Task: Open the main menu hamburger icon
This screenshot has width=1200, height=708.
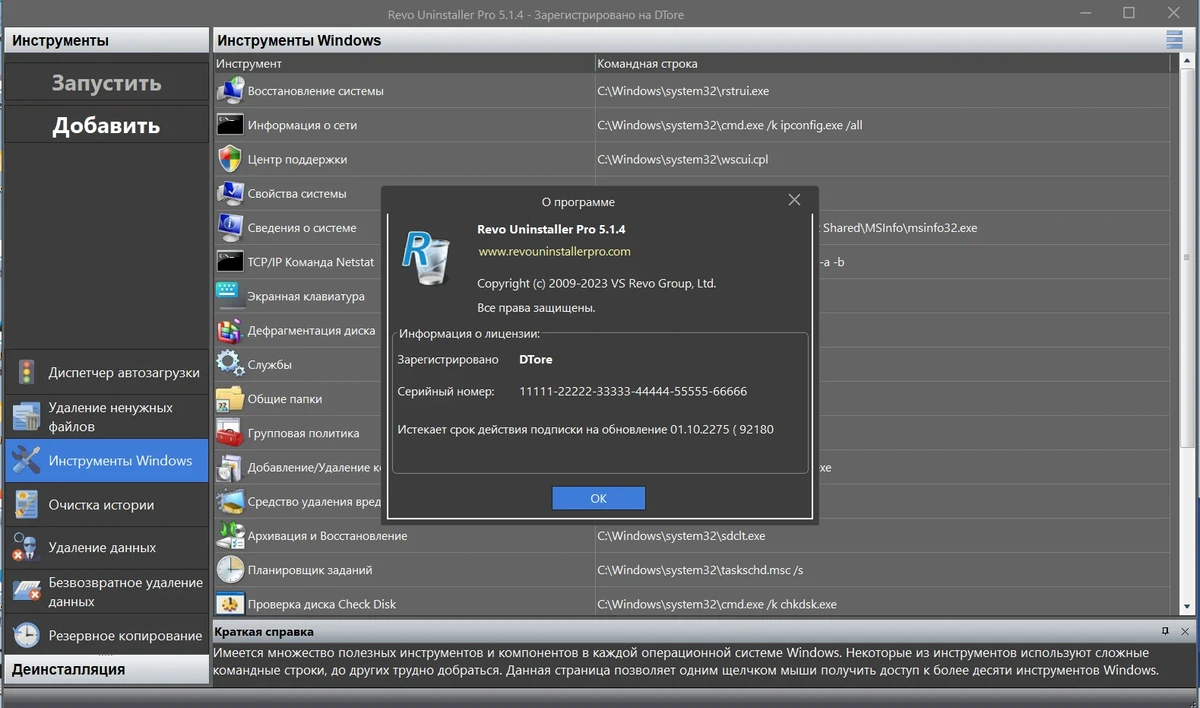Action: click(x=1174, y=40)
